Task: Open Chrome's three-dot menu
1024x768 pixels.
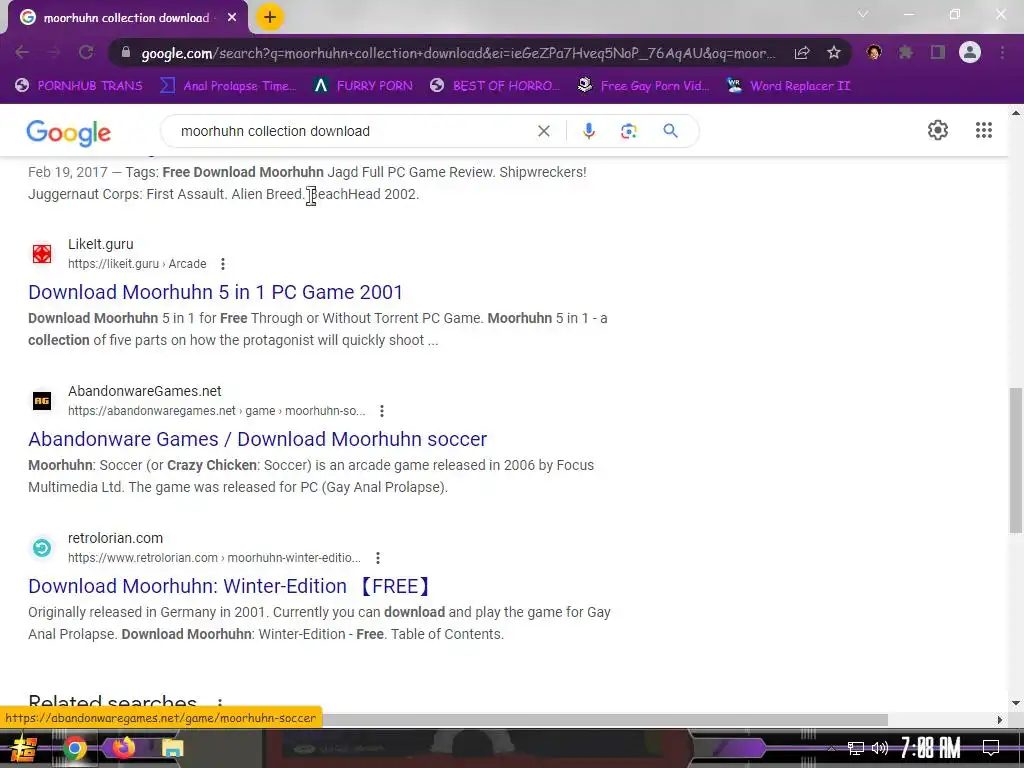Action: [x=1002, y=52]
